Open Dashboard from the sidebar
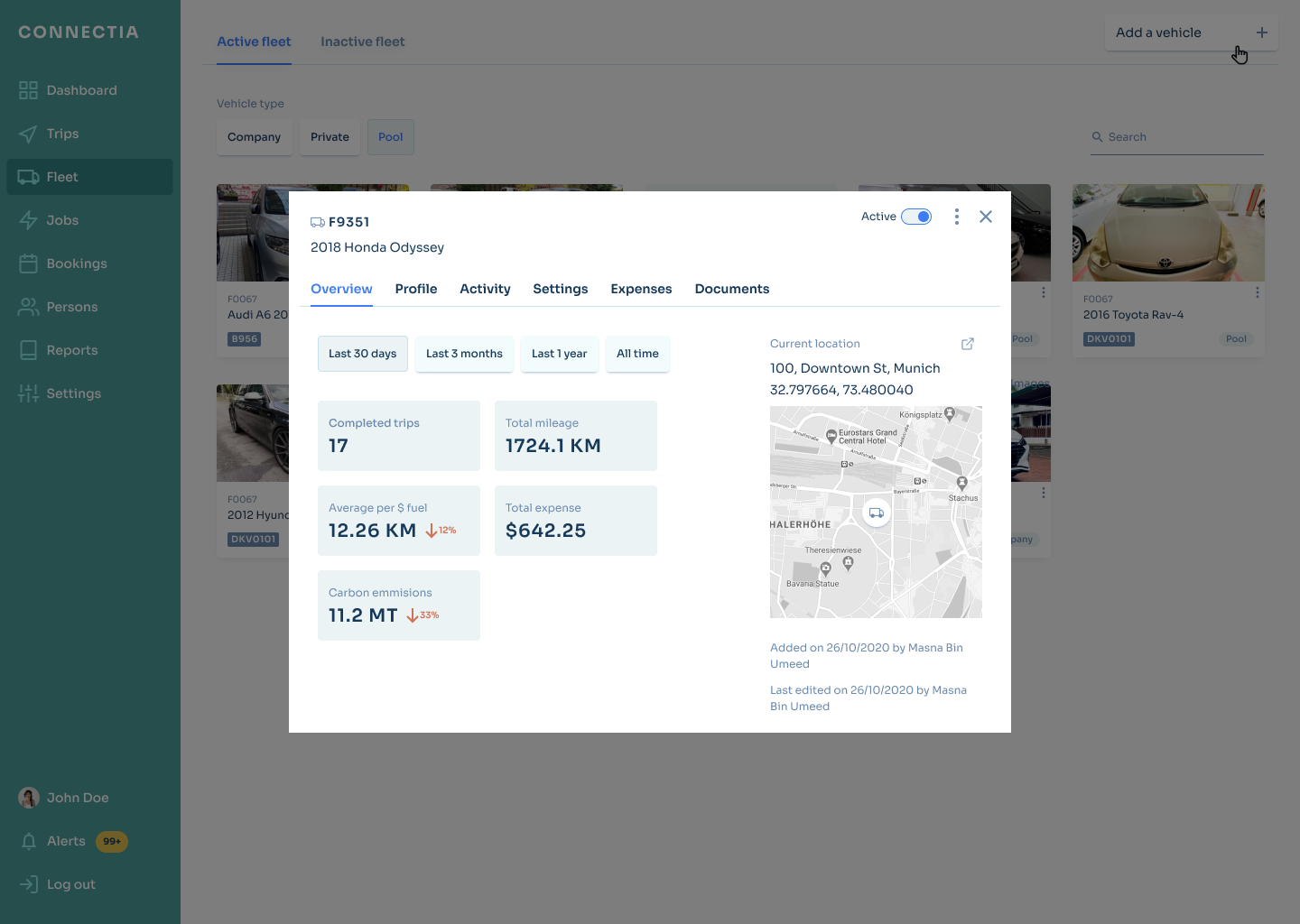Screen dimensions: 1300x924 click(x=89, y=90)
